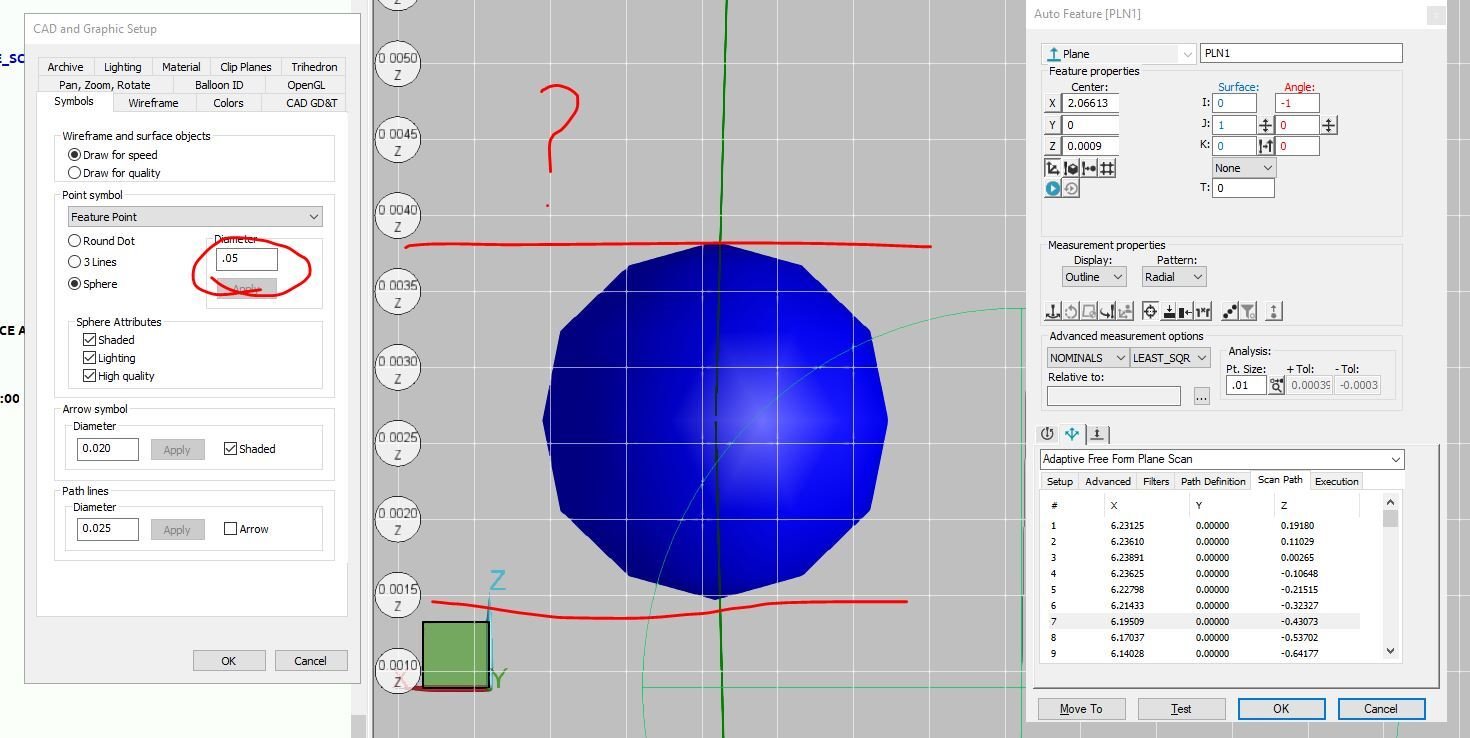The height and width of the screenshot is (738, 1470).
Task: Toggle polar/cartesian coordinates icon under Center
Action: 1053,168
